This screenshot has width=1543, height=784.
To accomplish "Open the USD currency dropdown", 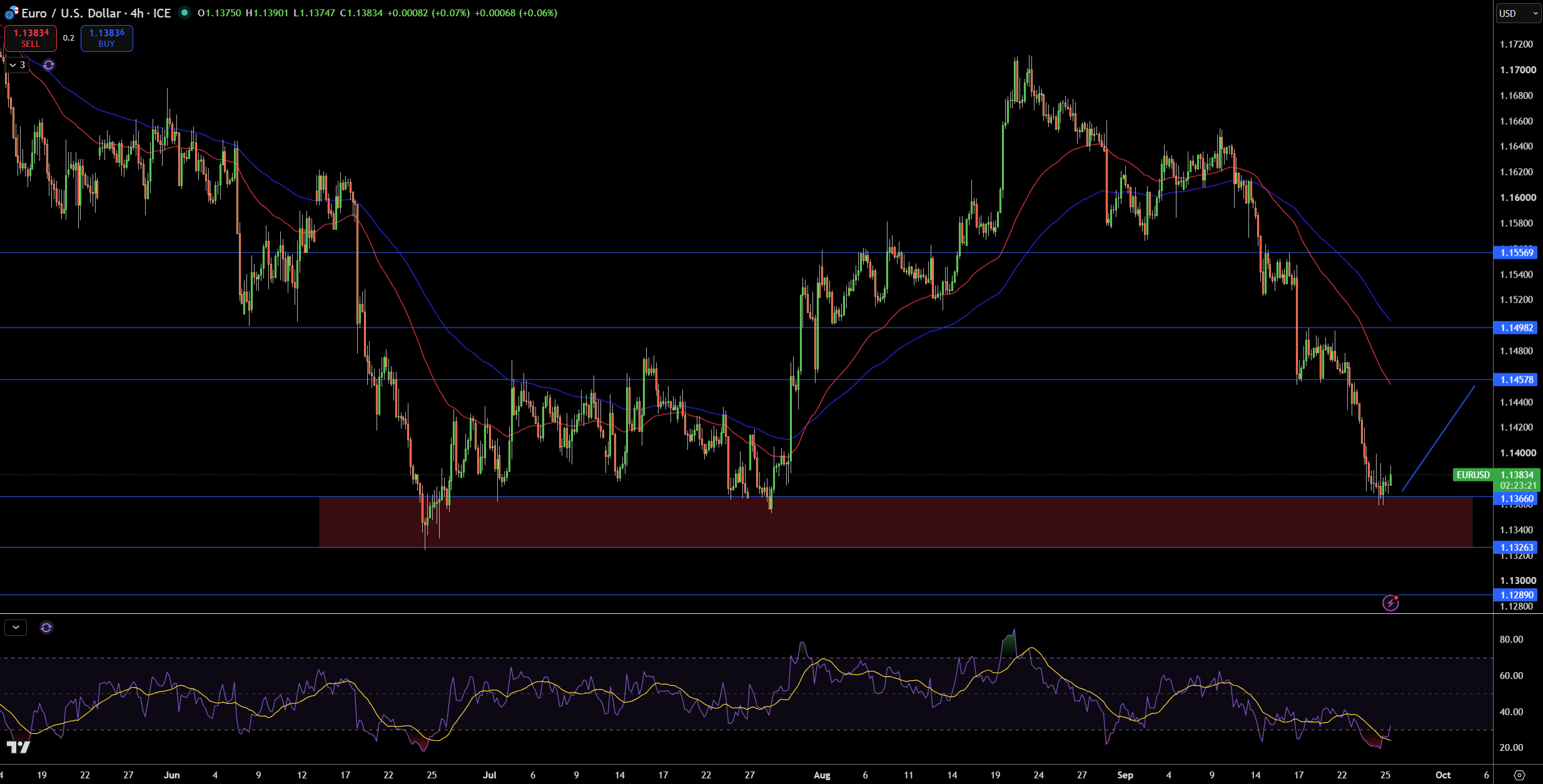I will click(x=1518, y=13).
